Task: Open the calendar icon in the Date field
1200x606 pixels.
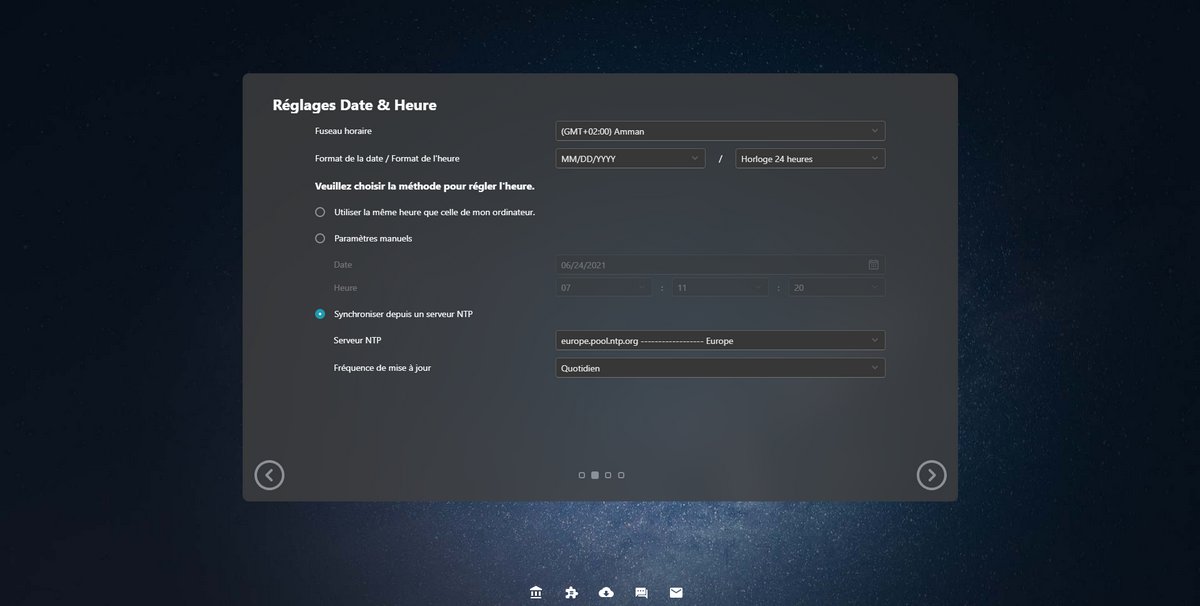Action: (x=873, y=265)
